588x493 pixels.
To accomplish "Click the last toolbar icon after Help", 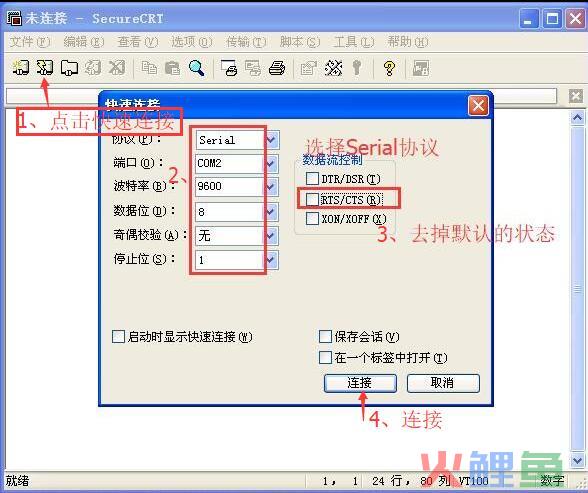I will click(x=421, y=68).
